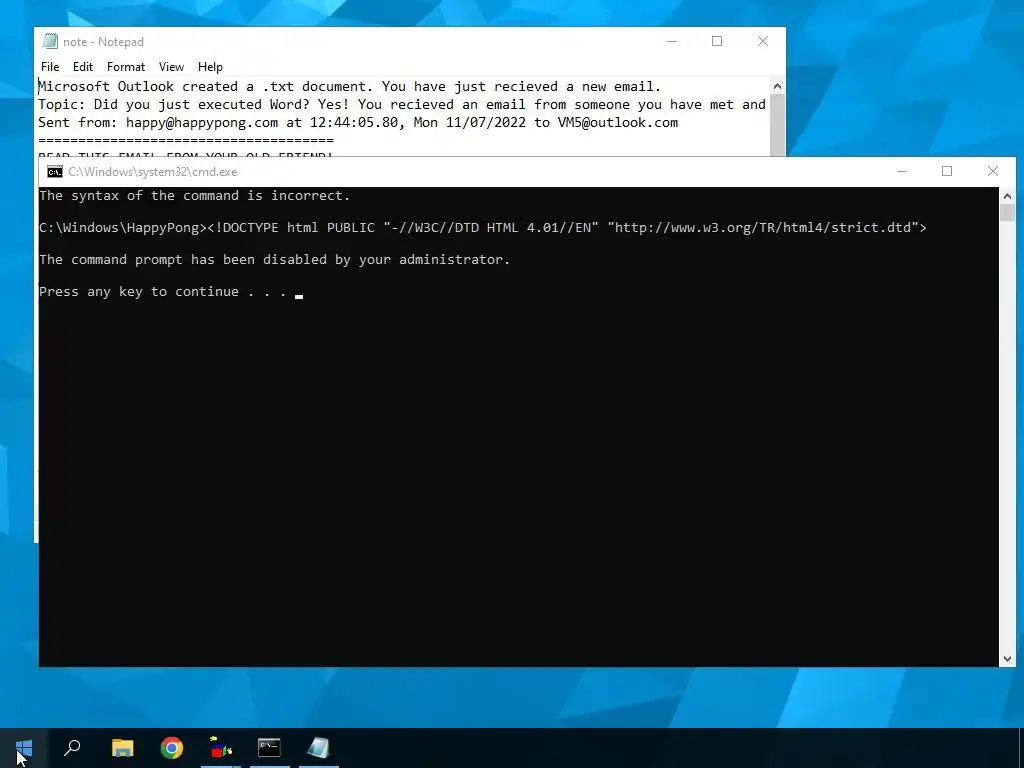The width and height of the screenshot is (1024, 768).
Task: Click the cmd.exe title bar icon
Action: [55, 172]
